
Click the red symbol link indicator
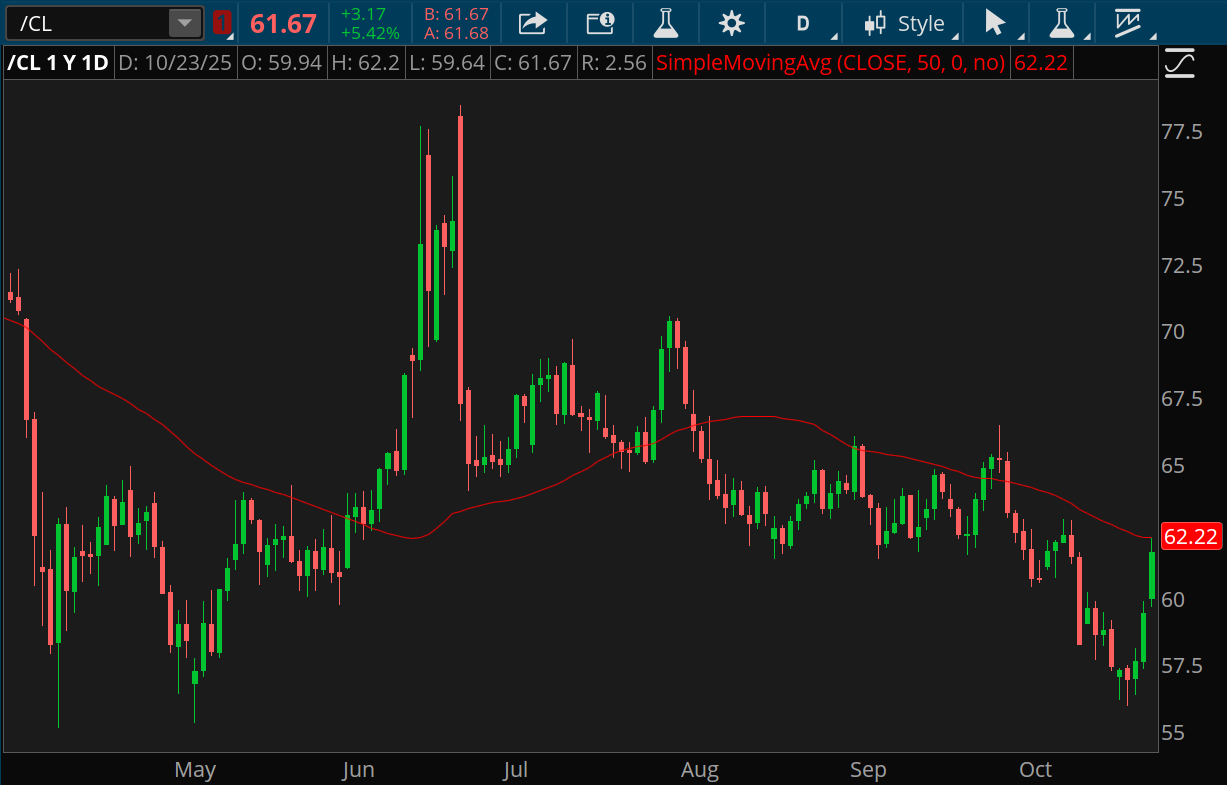[221, 23]
